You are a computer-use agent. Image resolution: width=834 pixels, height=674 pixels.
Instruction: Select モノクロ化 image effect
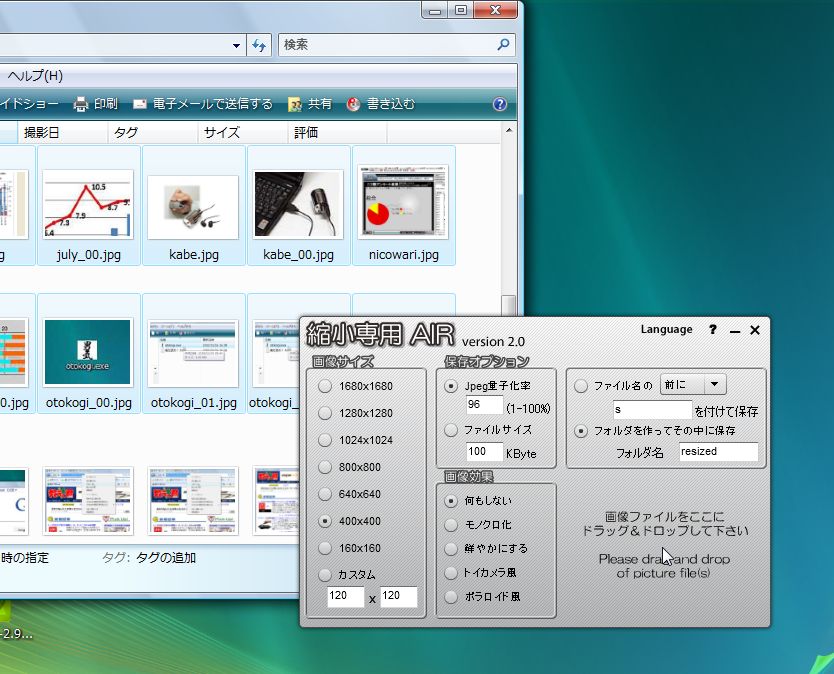(451, 525)
